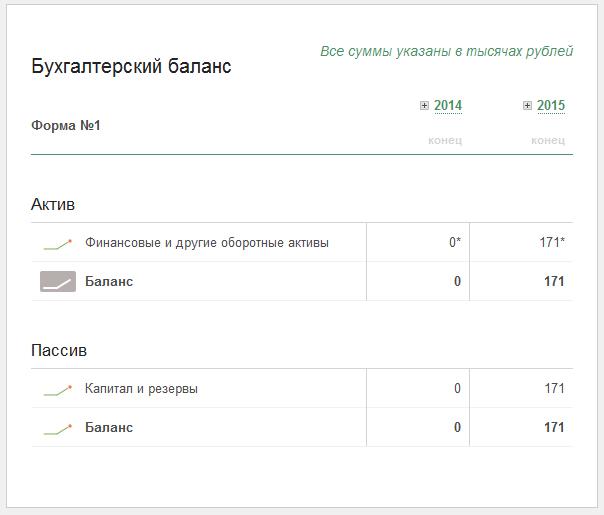
Task: Click the 171* value for оборотные активы in 2015
Action: tap(553, 243)
